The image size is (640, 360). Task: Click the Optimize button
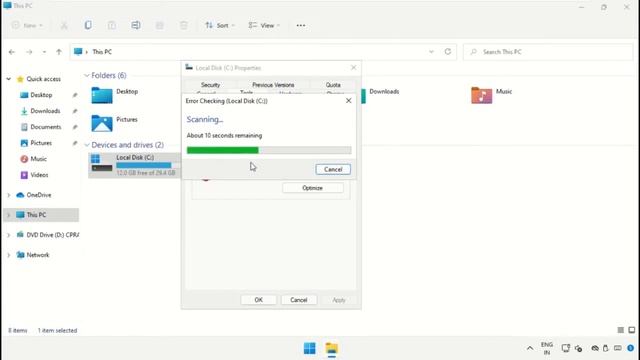coord(313,188)
